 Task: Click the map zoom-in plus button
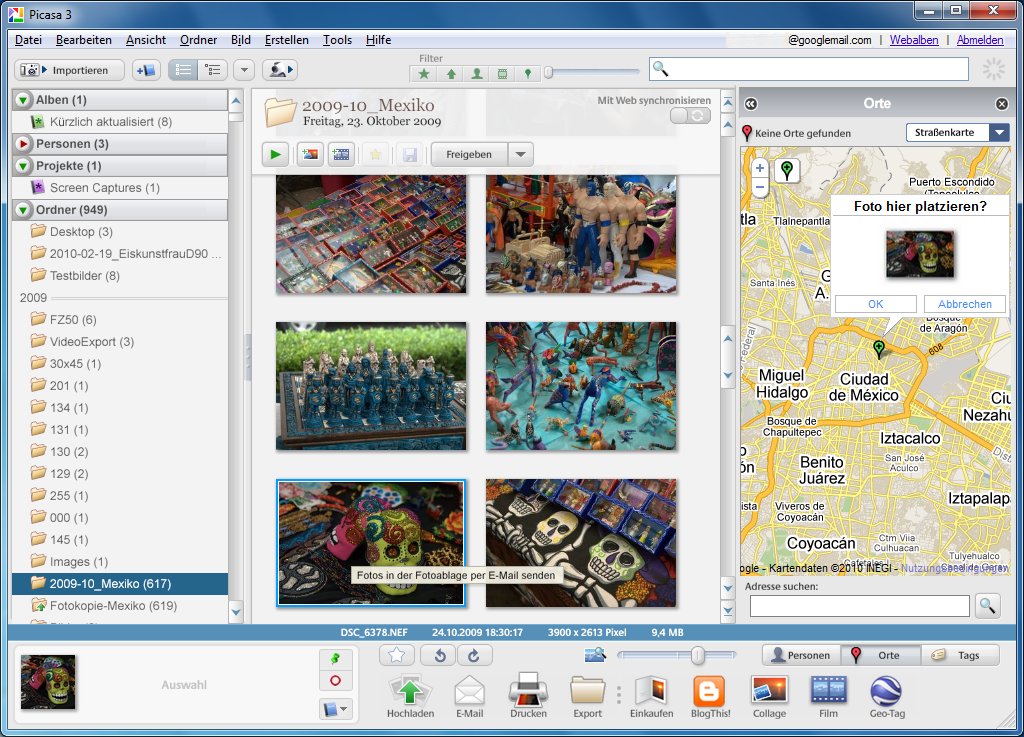[x=759, y=168]
